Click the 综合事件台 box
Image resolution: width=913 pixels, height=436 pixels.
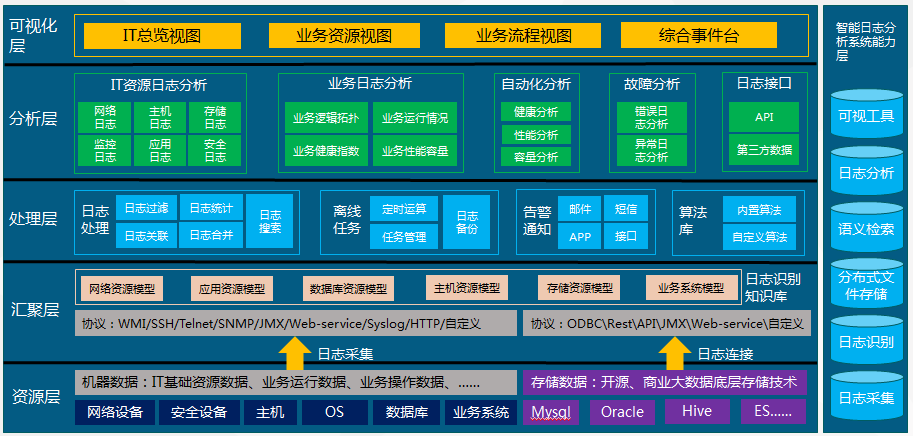click(x=699, y=36)
